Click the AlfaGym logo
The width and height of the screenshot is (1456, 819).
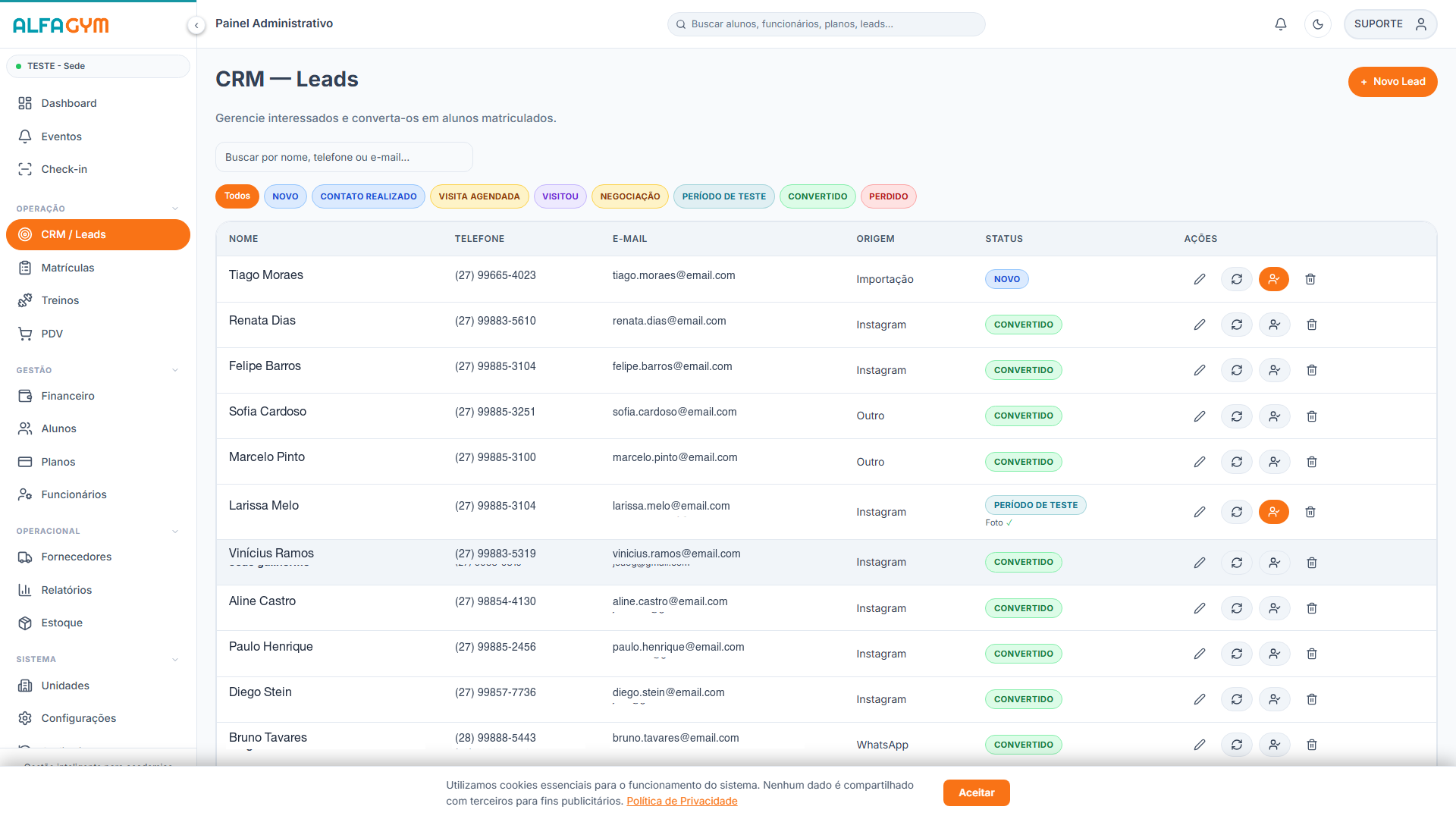61,25
